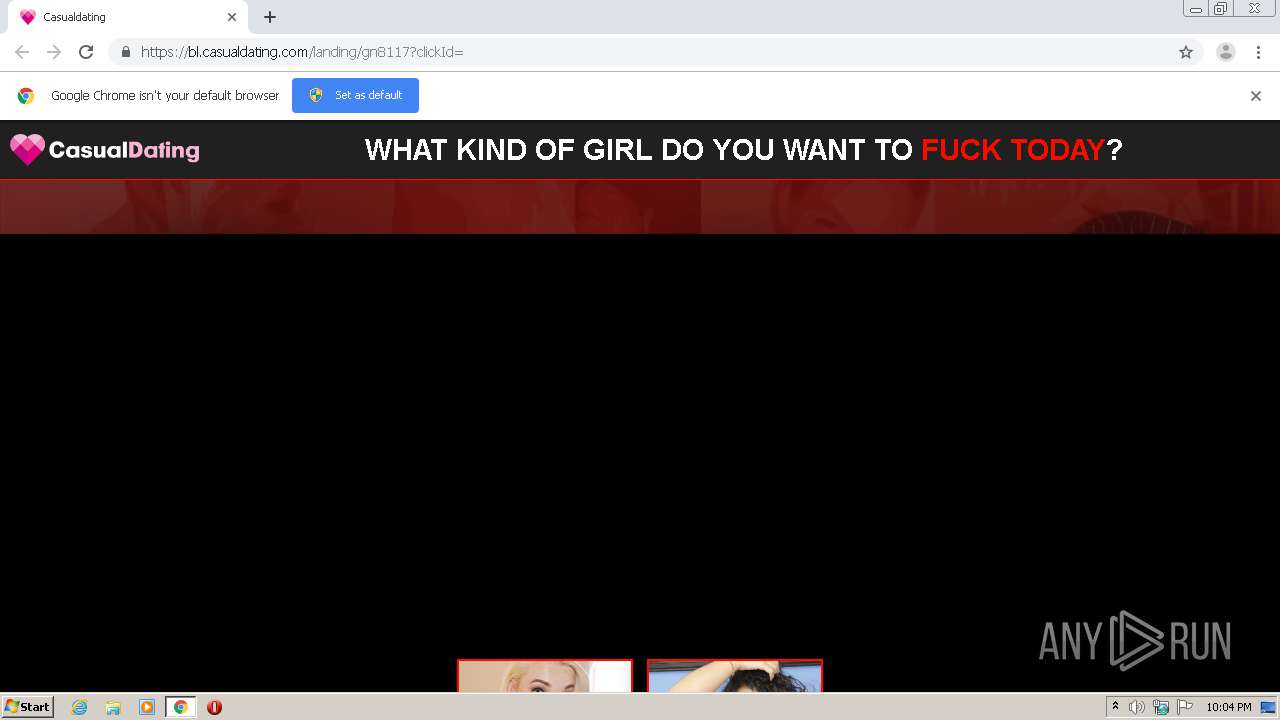Open the Windows Start menu

[28, 706]
